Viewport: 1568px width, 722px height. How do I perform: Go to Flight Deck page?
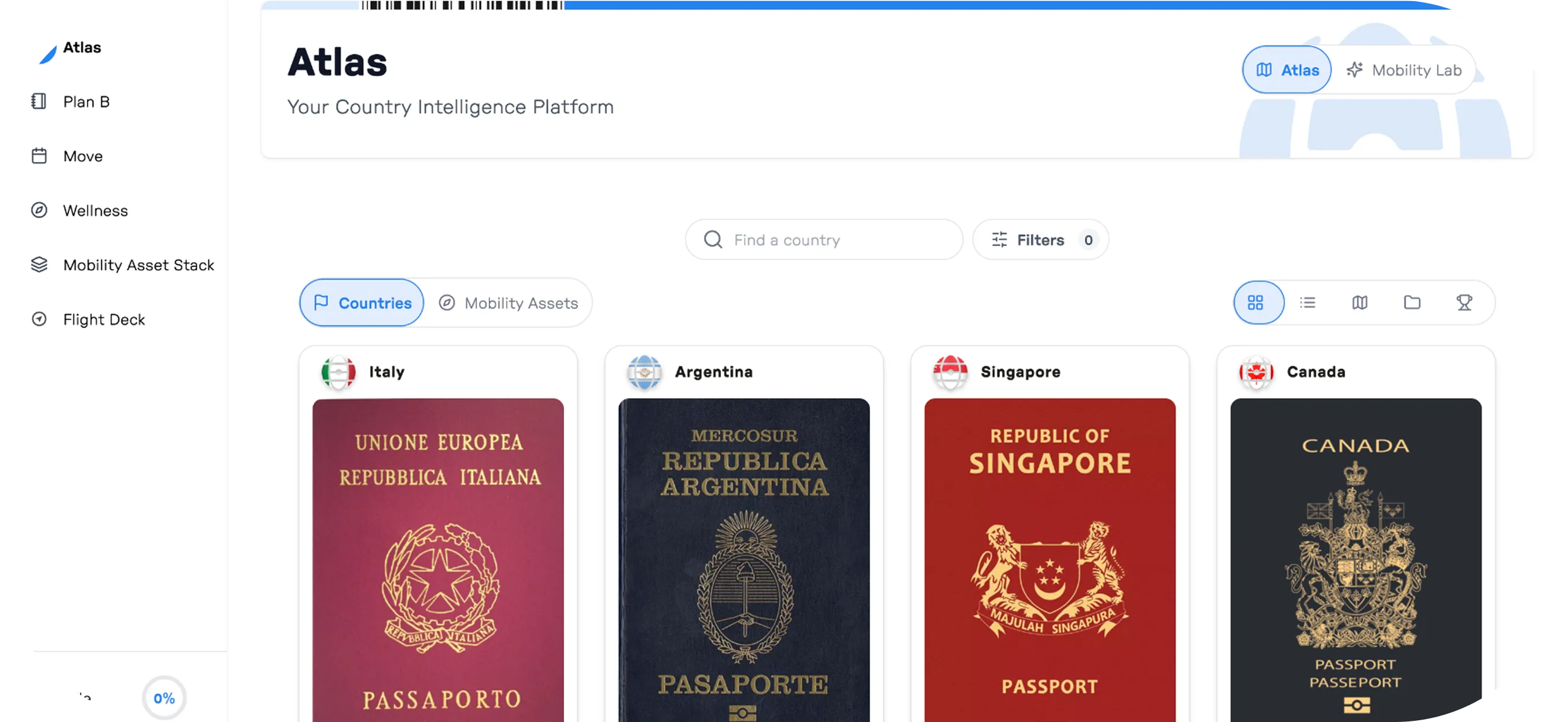click(x=104, y=319)
